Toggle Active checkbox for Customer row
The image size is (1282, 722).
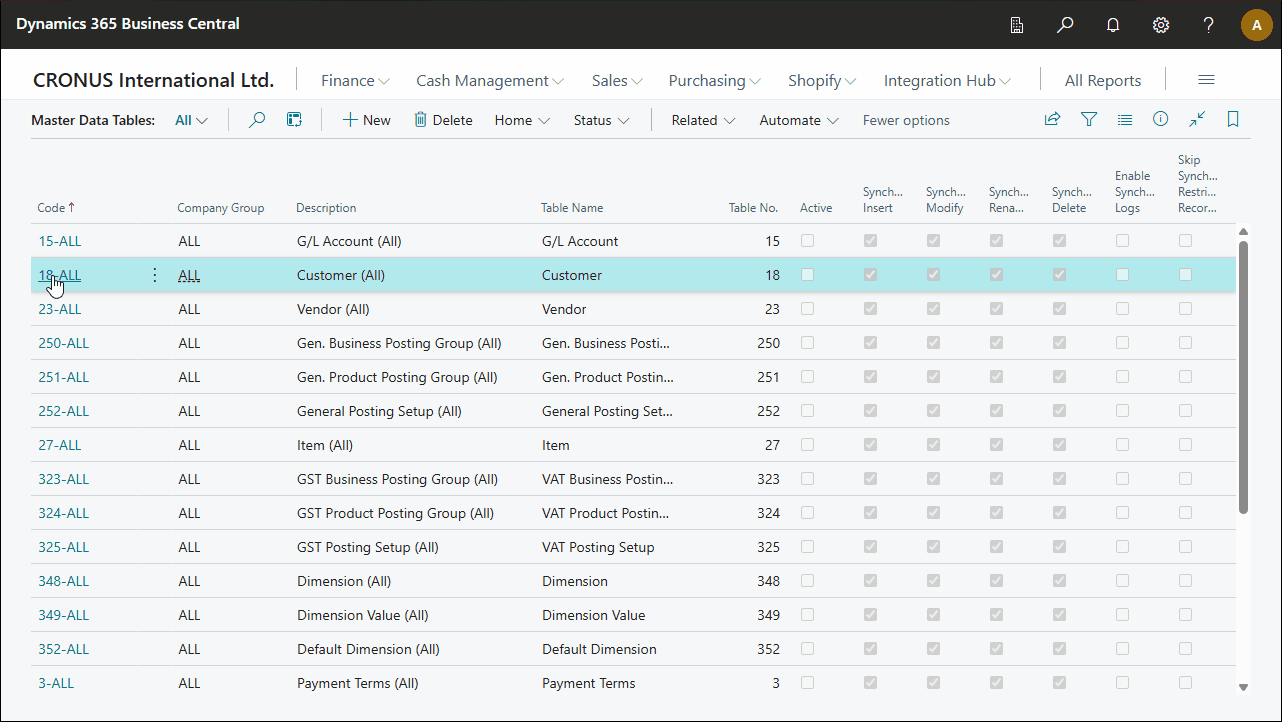tap(807, 275)
